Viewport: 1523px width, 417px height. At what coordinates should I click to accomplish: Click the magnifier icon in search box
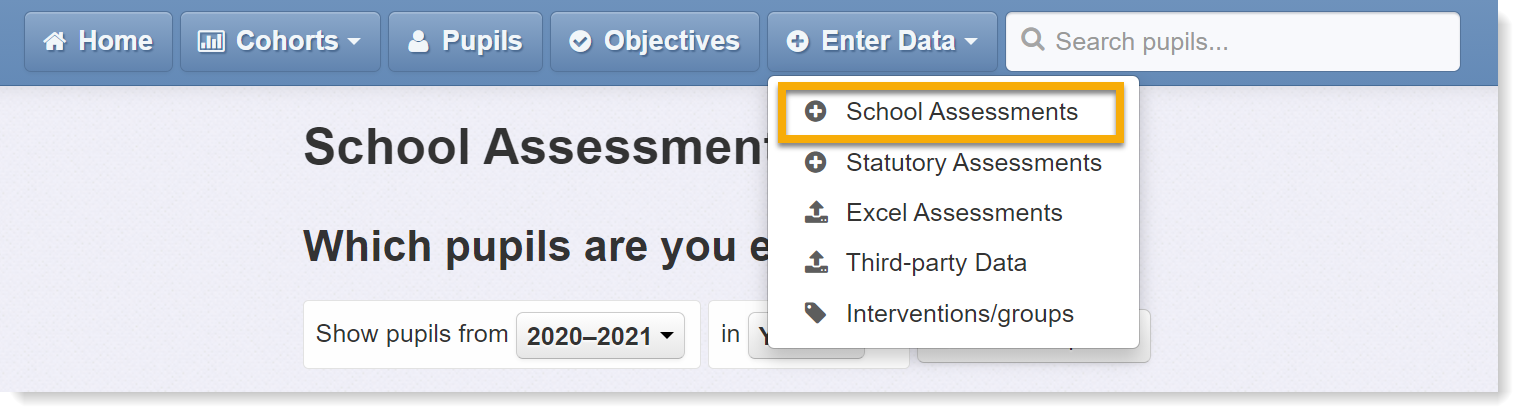click(x=1033, y=41)
